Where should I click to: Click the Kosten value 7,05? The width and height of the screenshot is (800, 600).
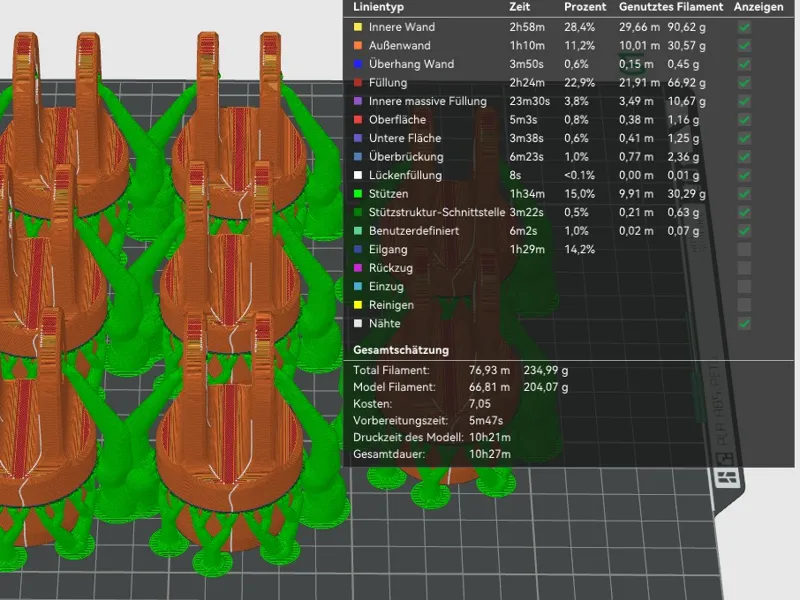(480, 404)
